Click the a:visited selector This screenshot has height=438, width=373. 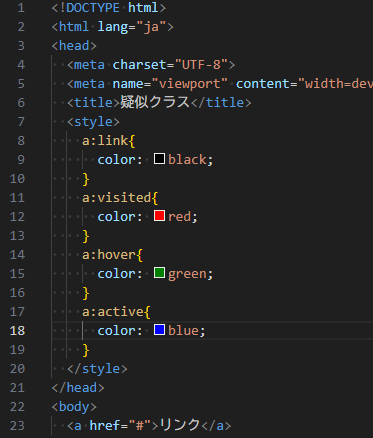point(116,198)
